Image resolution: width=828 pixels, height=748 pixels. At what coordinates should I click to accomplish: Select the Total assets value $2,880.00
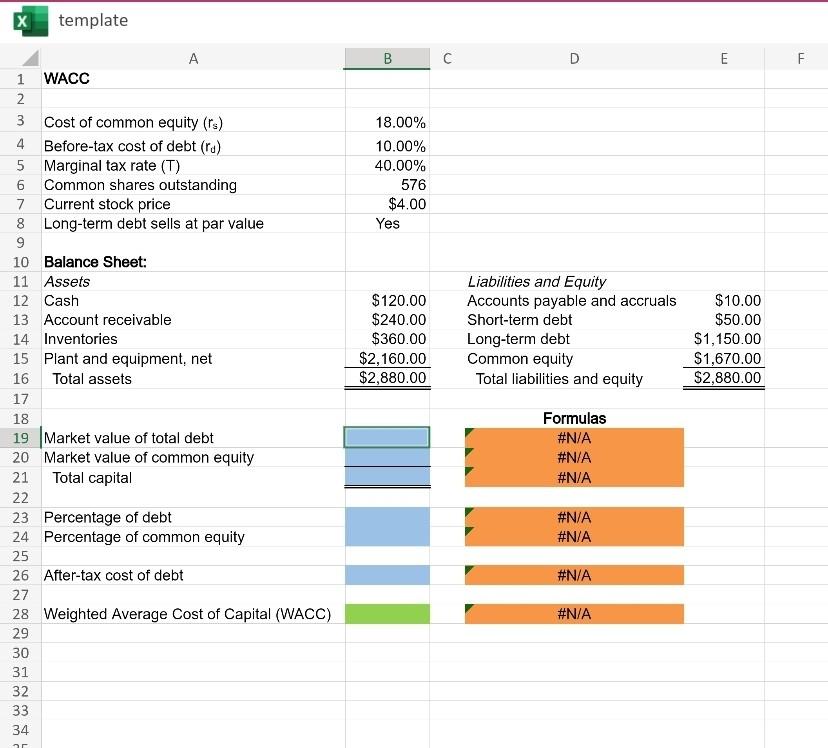click(387, 378)
